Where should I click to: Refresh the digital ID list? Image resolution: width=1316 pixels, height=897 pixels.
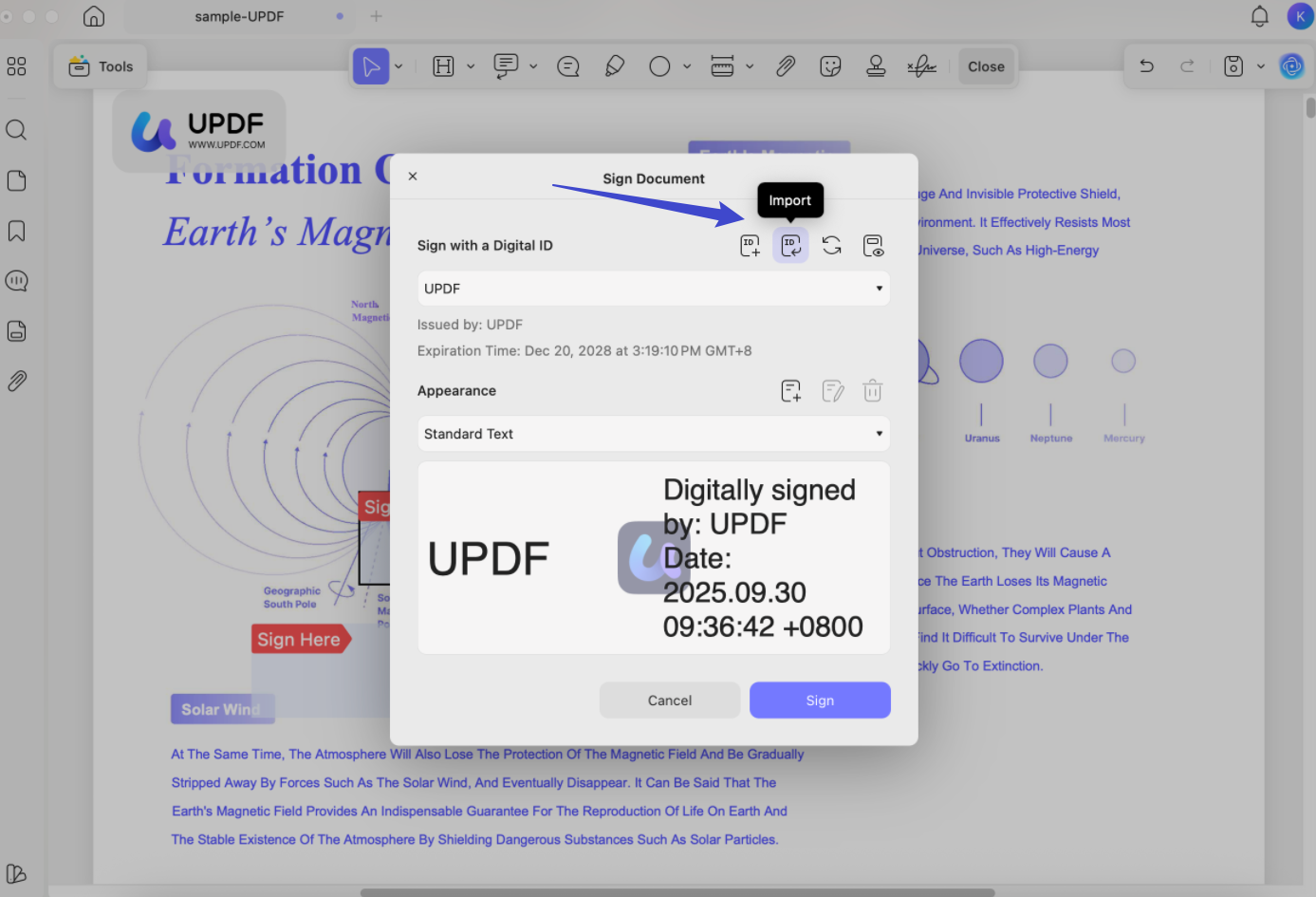tap(832, 246)
